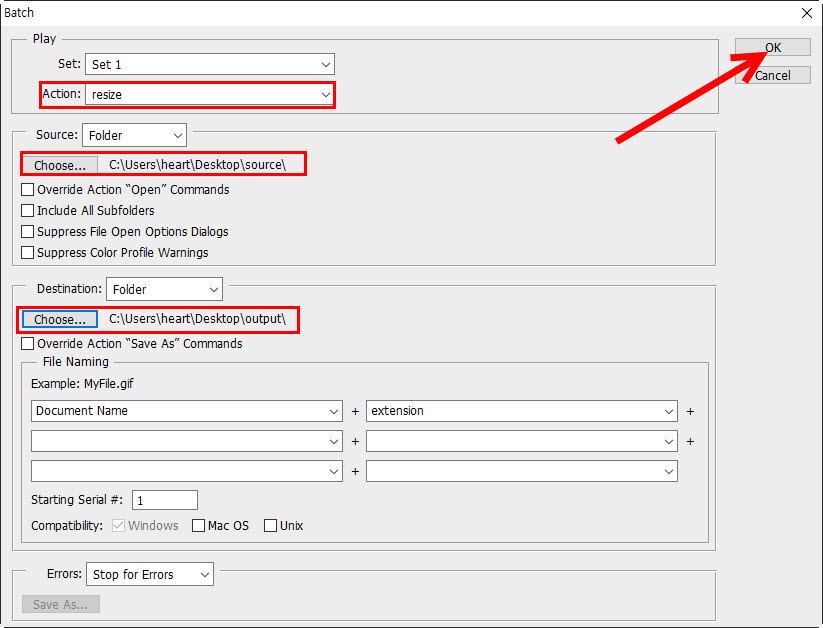Click the OK button
The height and width of the screenshot is (628, 823).
point(773,47)
